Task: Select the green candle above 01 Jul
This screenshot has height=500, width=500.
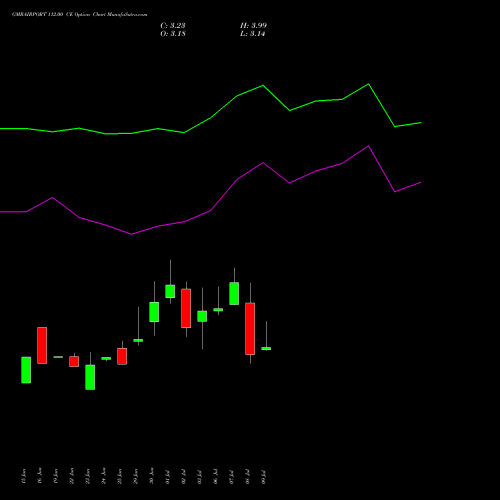Action: click(x=170, y=291)
